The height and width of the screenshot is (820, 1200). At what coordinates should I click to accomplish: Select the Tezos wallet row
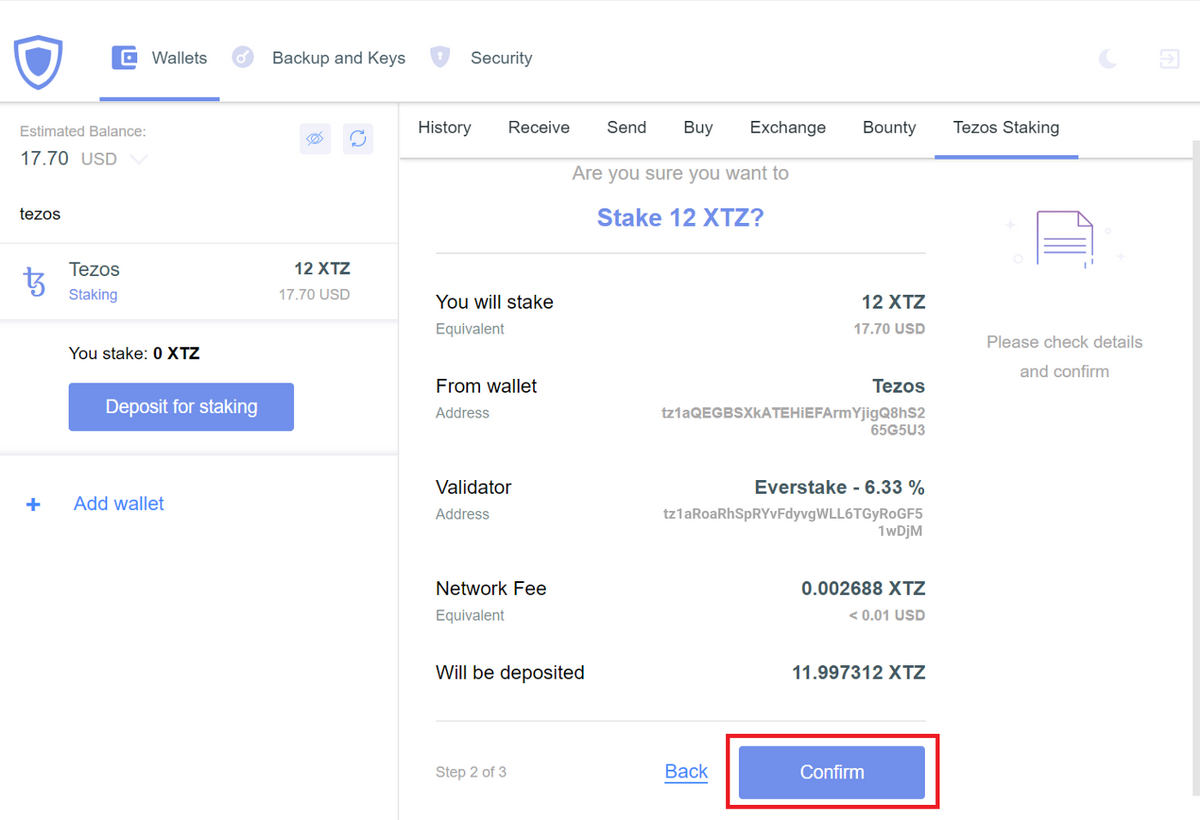[199, 281]
